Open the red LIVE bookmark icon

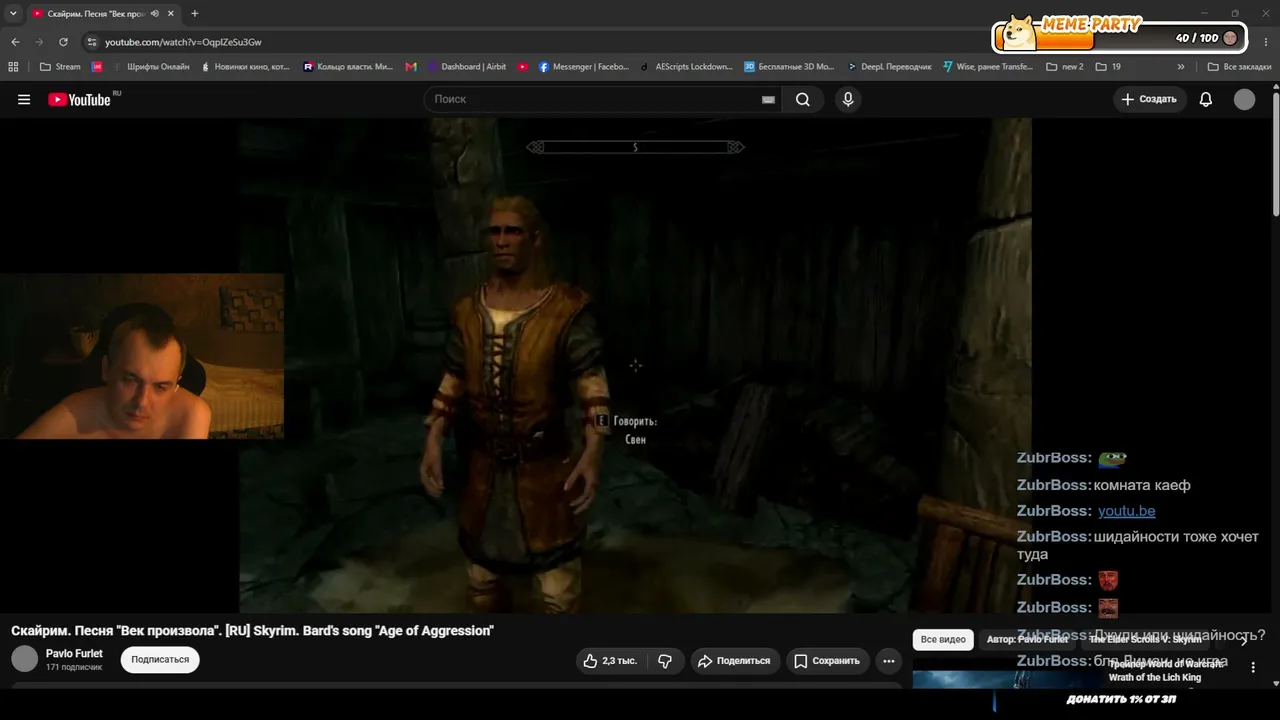(x=97, y=67)
